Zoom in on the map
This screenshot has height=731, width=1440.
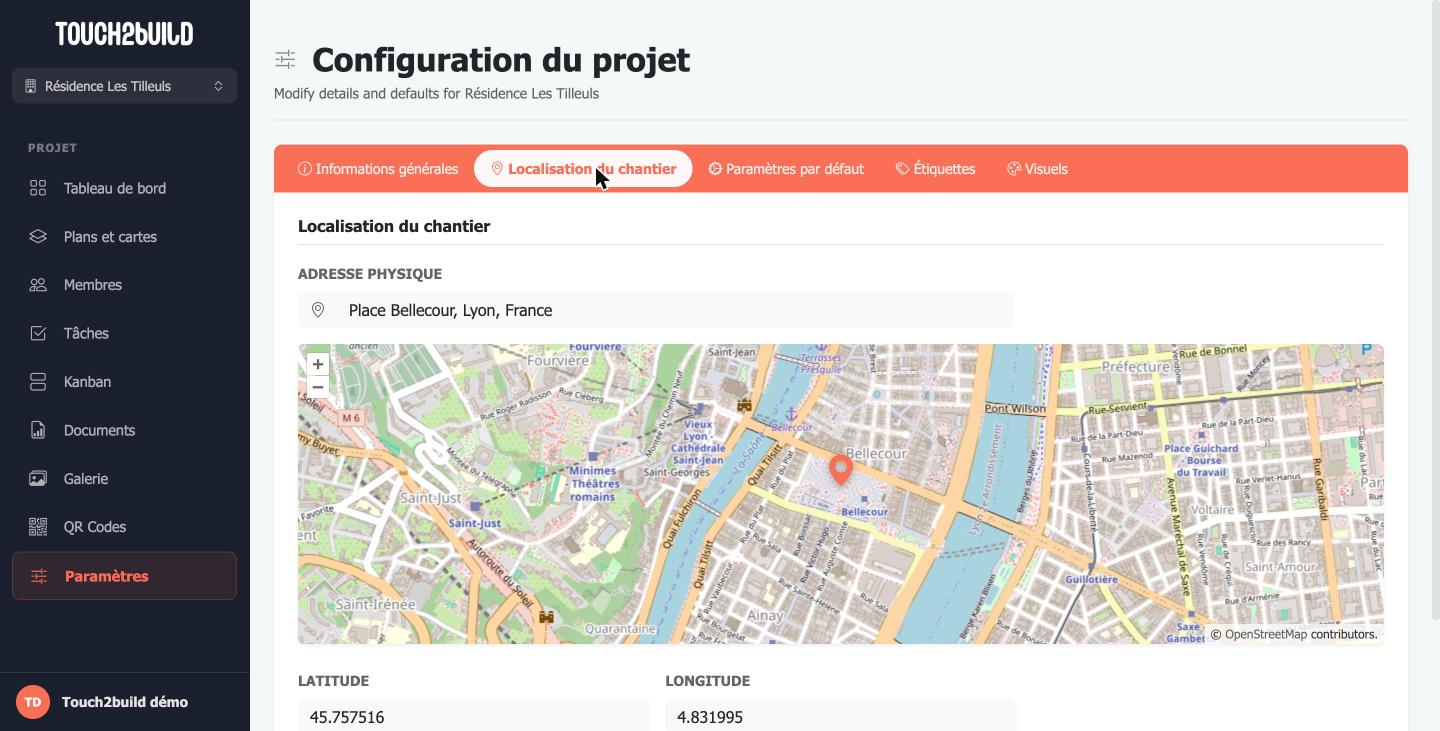coord(318,365)
